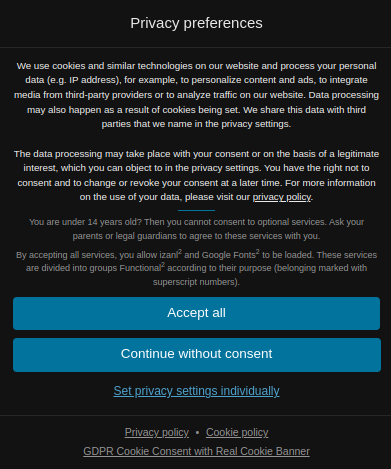Click the superscript 2 after Functional
This screenshot has height=469, width=391.
click(163, 265)
